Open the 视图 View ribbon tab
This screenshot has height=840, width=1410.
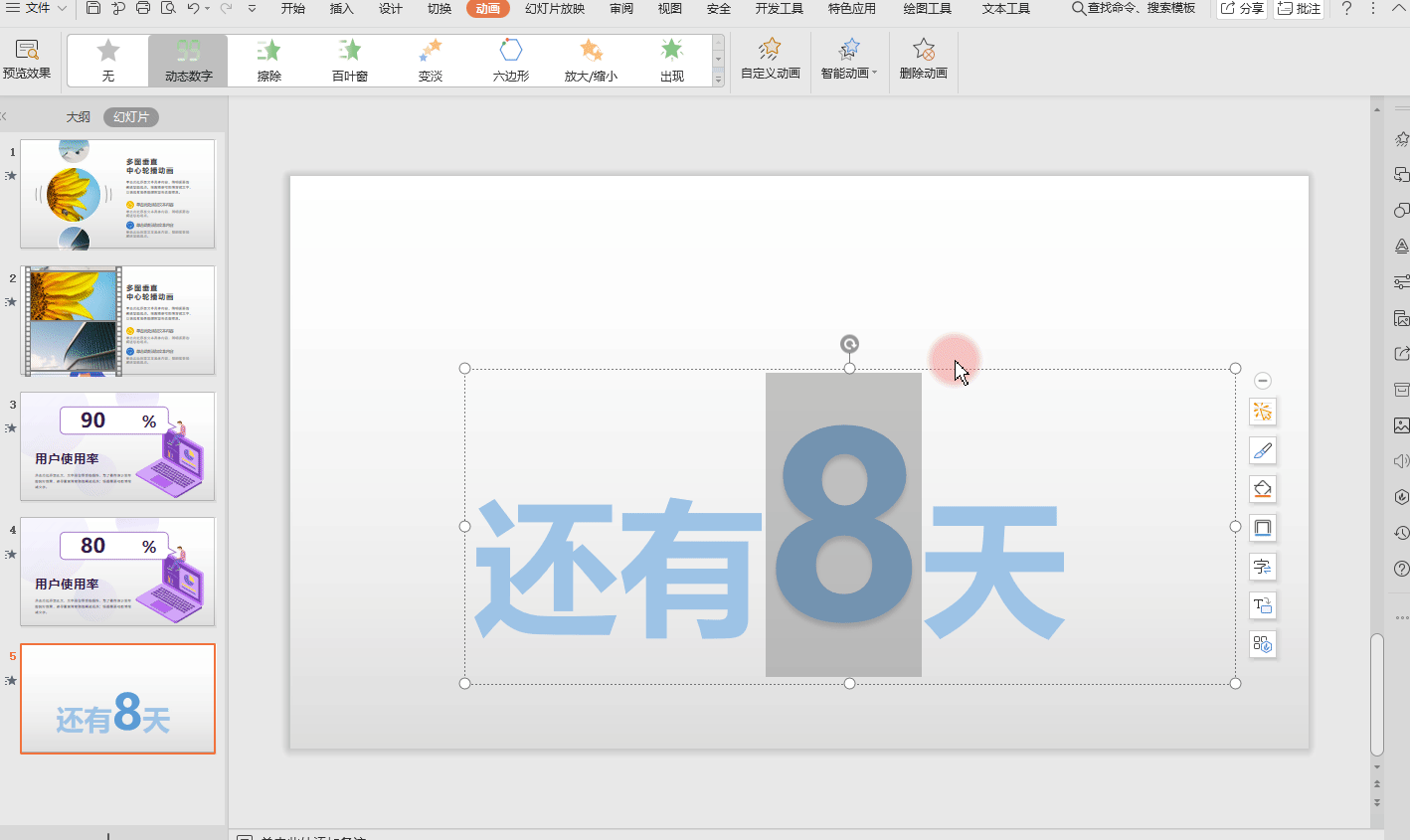pyautogui.click(x=670, y=8)
